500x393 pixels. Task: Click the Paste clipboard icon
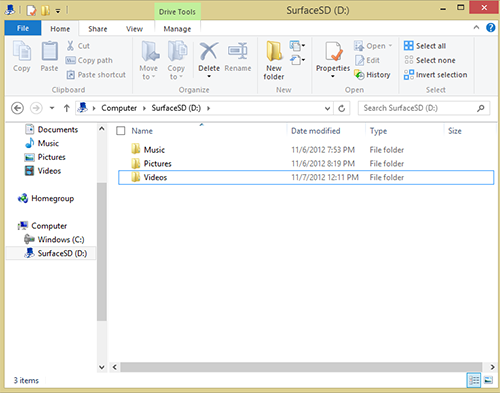coord(49,51)
